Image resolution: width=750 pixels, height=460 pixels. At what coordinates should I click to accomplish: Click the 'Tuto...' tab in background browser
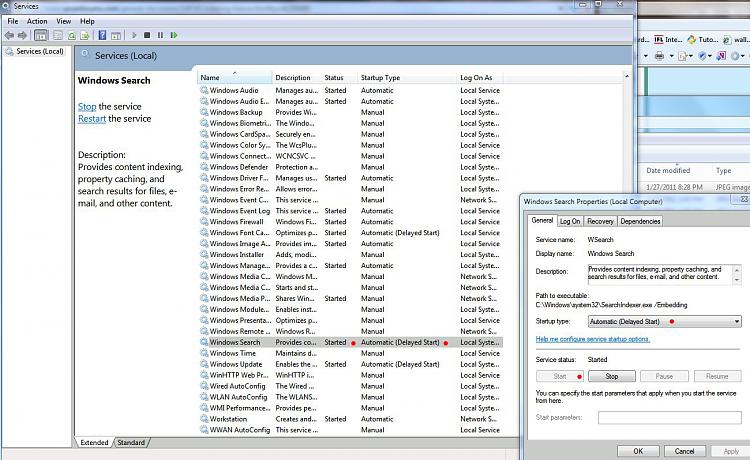702,40
